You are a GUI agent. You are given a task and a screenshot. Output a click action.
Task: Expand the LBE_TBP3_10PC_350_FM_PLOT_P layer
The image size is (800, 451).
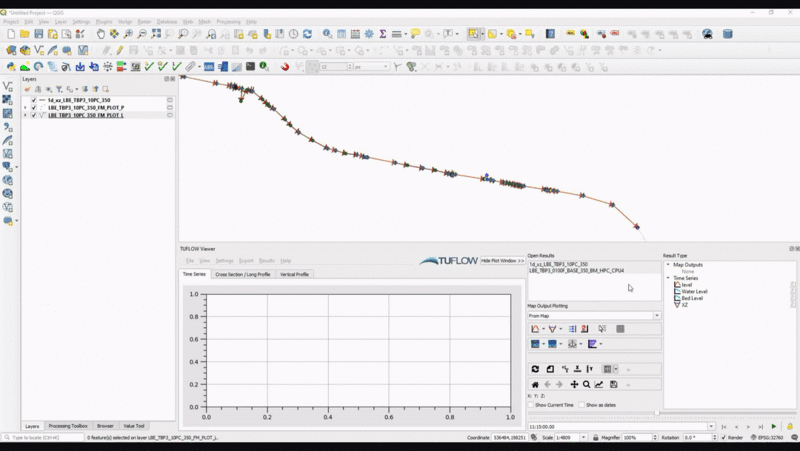coord(25,108)
